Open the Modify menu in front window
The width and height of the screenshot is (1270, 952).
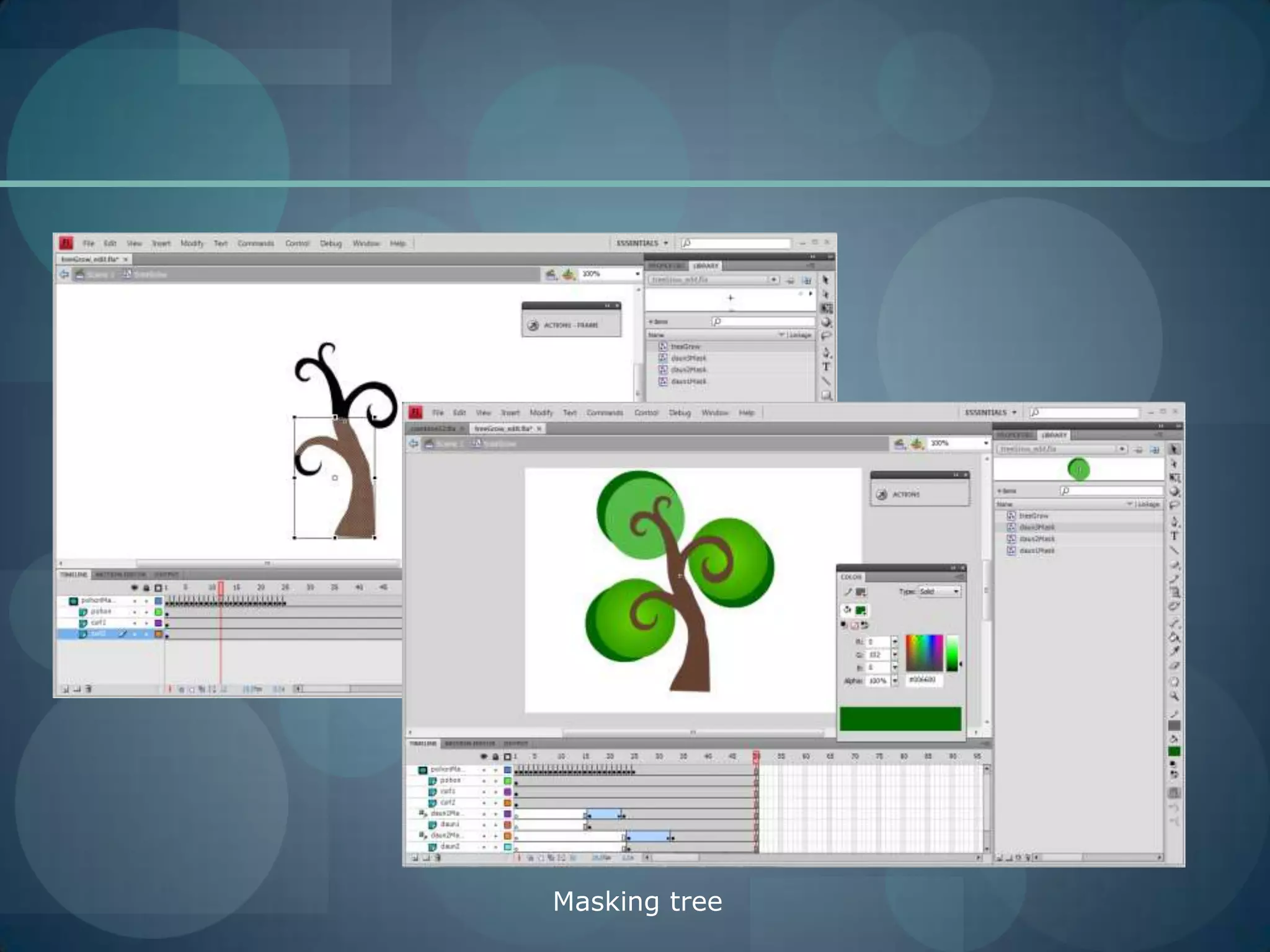[x=541, y=413]
